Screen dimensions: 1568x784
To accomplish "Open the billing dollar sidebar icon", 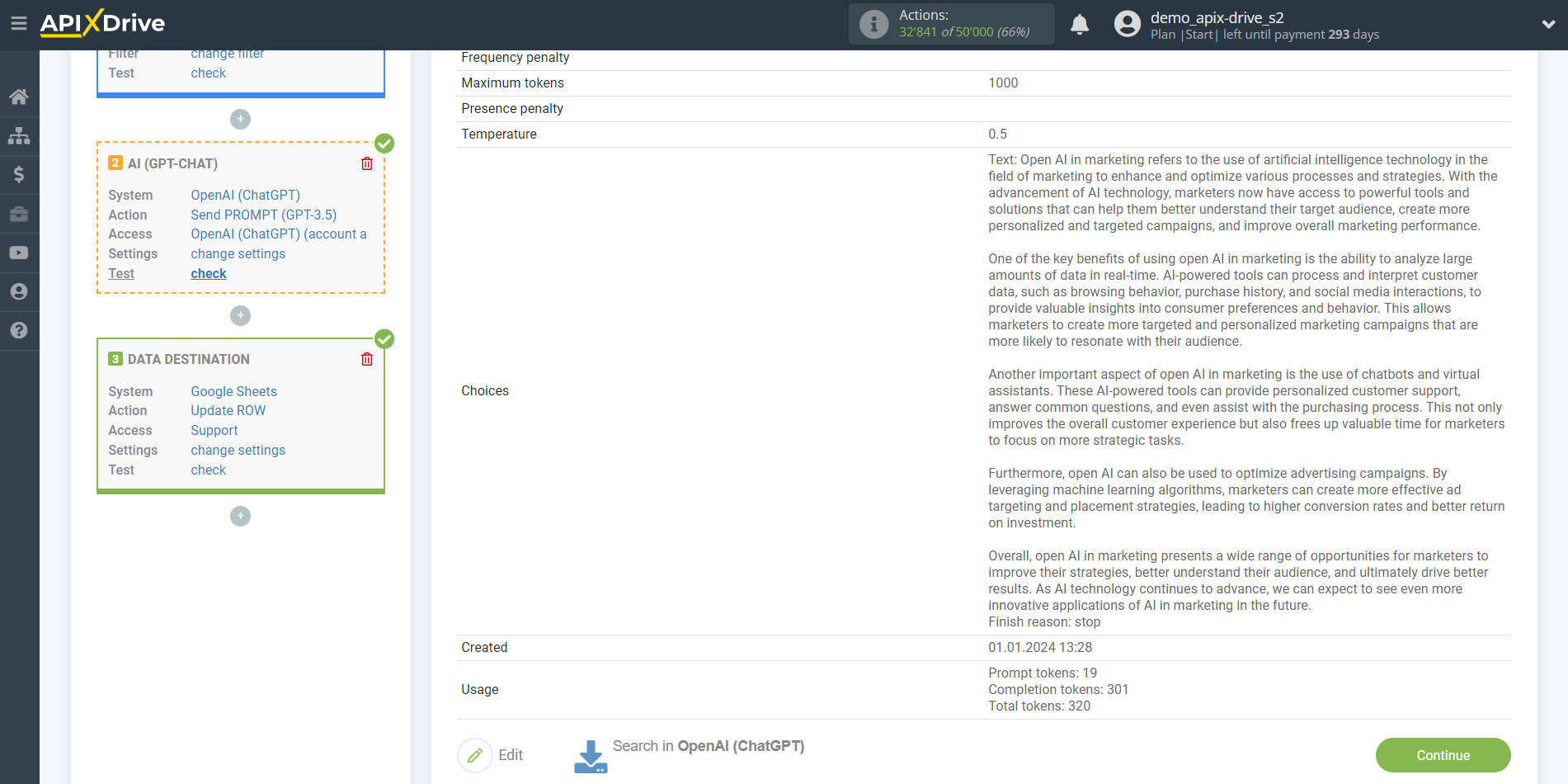I will [x=19, y=174].
